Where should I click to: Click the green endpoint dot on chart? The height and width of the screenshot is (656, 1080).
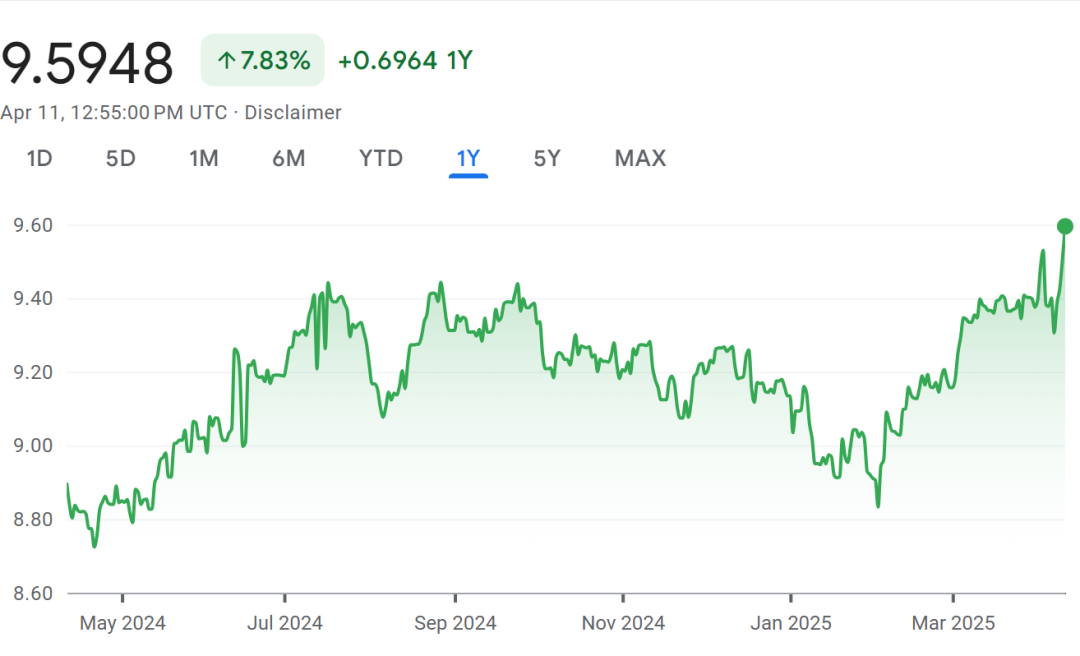pyautogui.click(x=1065, y=226)
